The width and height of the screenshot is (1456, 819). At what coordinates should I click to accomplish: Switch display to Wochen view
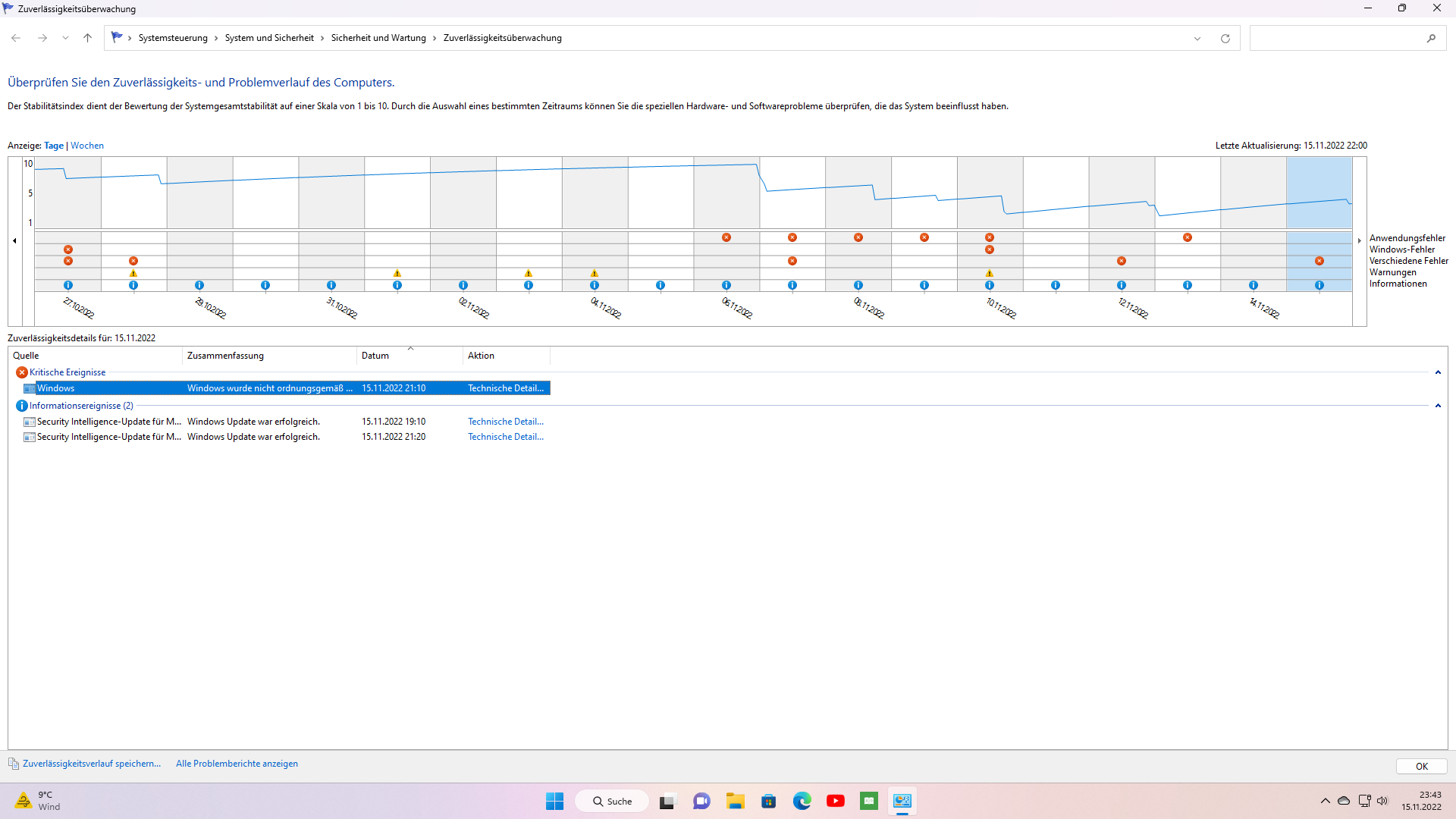coord(86,145)
